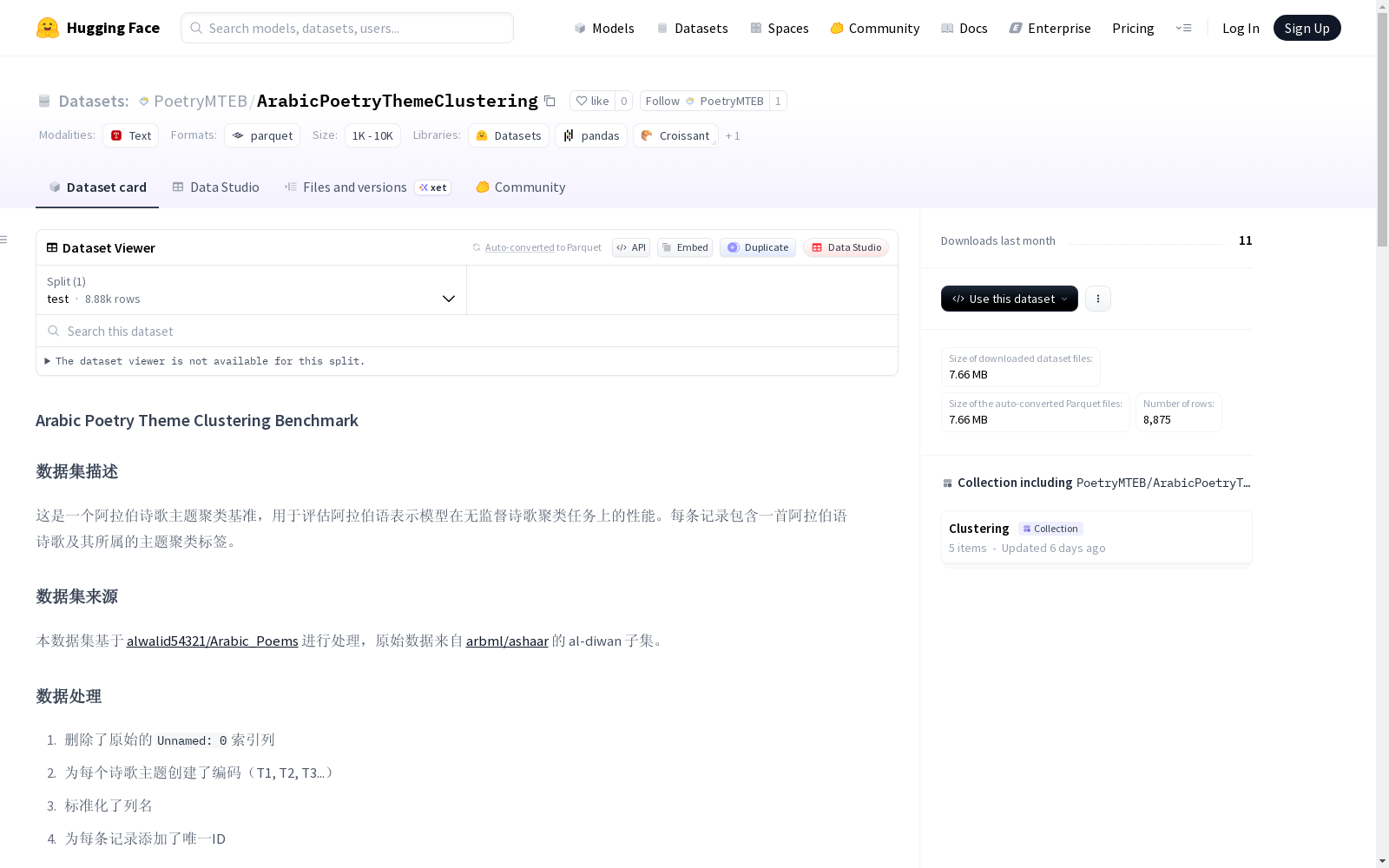
Task: Open Data Studio from the viewer header
Action: (x=846, y=247)
